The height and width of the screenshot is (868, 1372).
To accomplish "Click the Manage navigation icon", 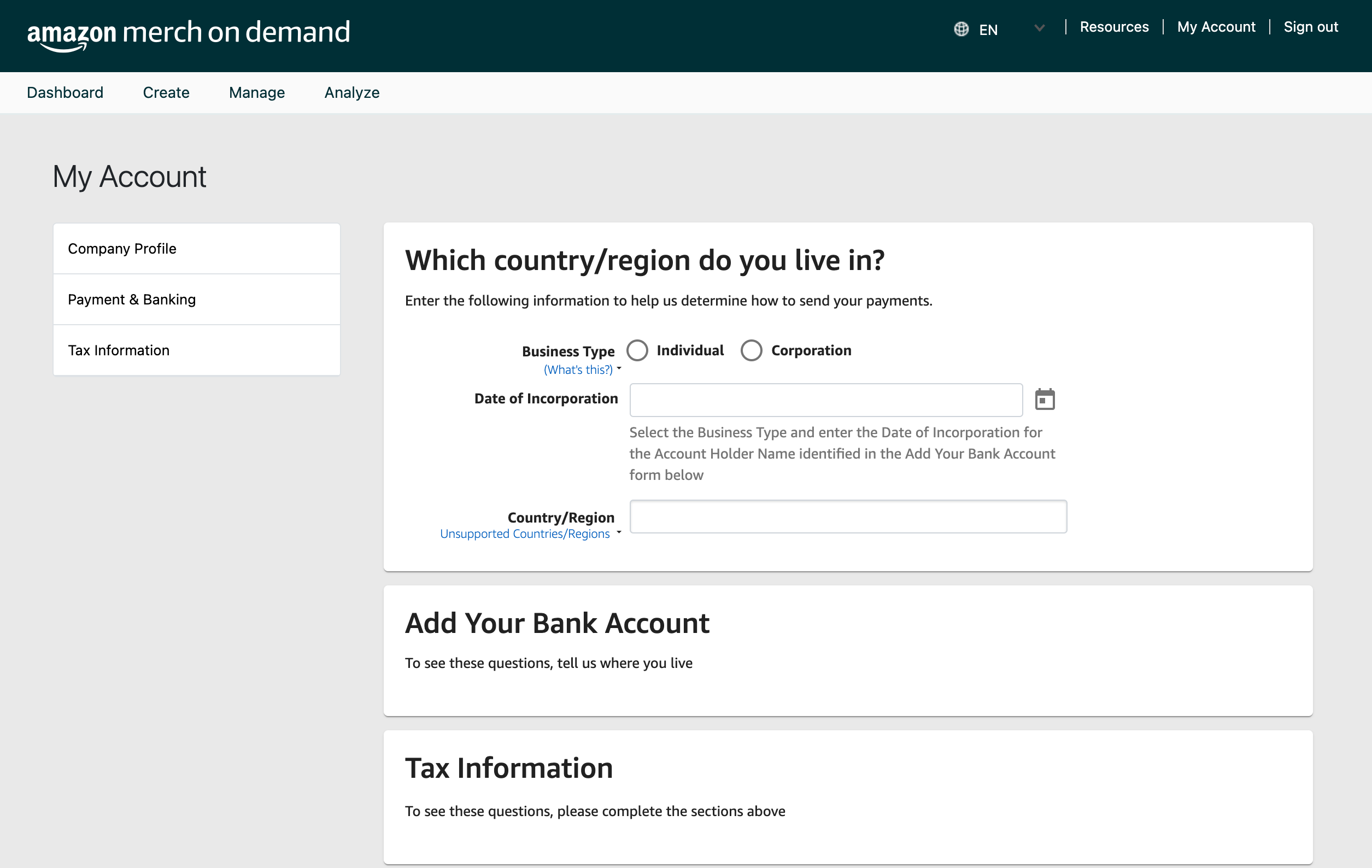I will pyautogui.click(x=257, y=92).
